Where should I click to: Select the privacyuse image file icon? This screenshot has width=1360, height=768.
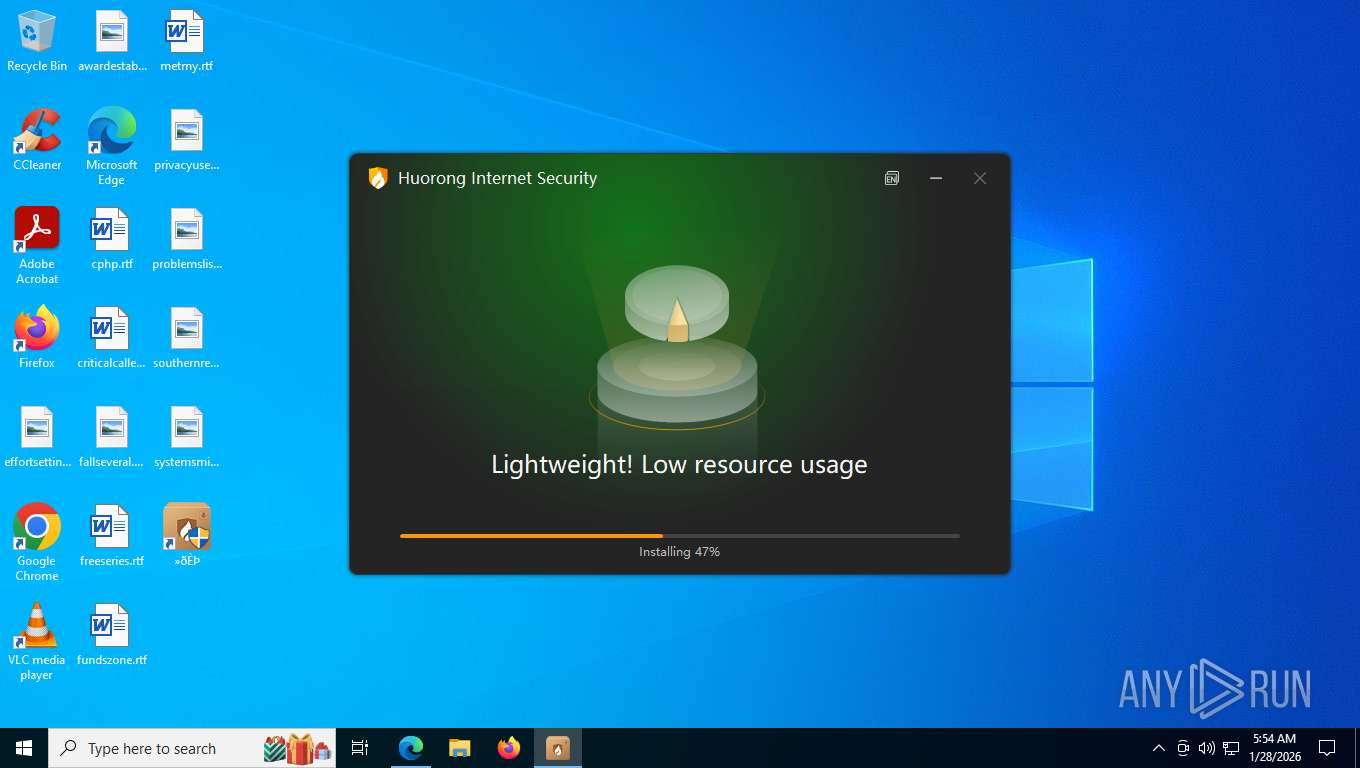187,140
